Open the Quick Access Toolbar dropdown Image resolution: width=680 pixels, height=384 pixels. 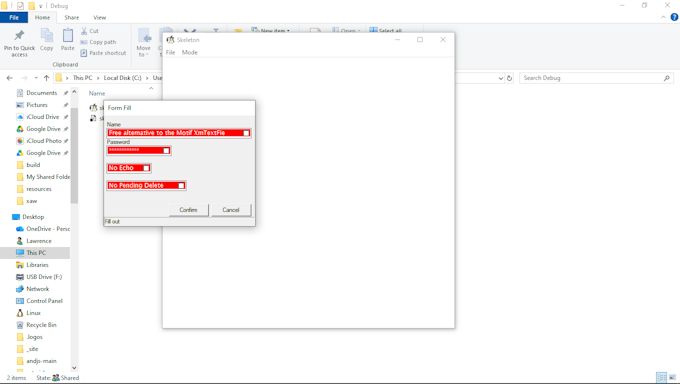coord(40,6)
